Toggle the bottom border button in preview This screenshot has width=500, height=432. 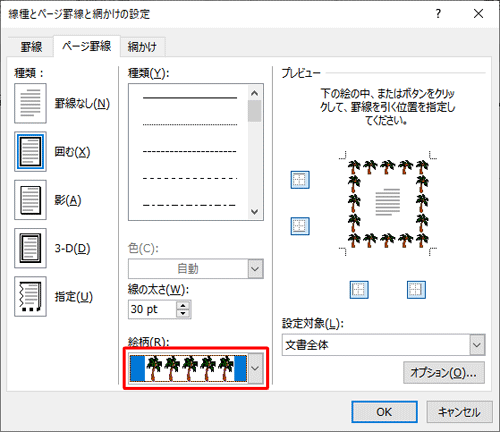tap(300, 226)
